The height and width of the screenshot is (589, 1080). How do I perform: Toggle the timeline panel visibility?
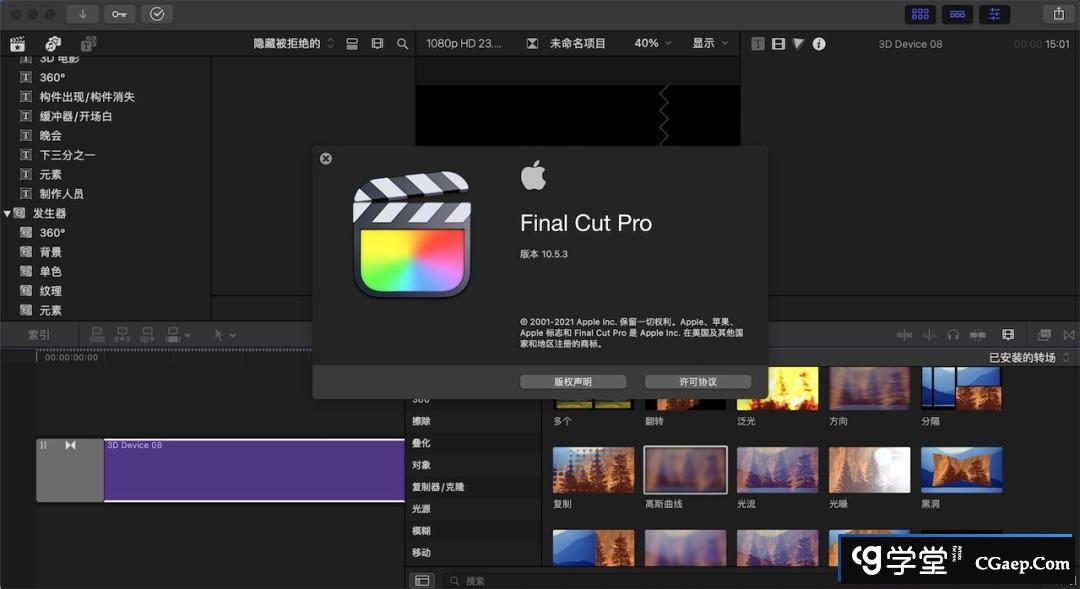point(957,14)
